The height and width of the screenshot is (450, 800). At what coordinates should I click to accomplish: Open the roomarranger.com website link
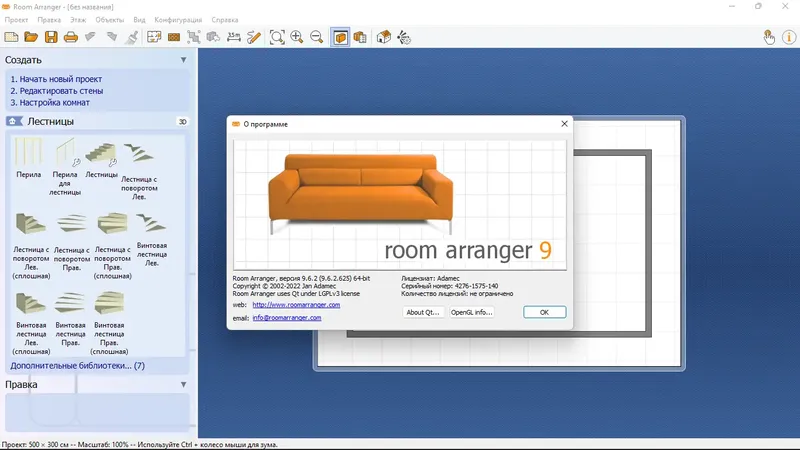296,305
